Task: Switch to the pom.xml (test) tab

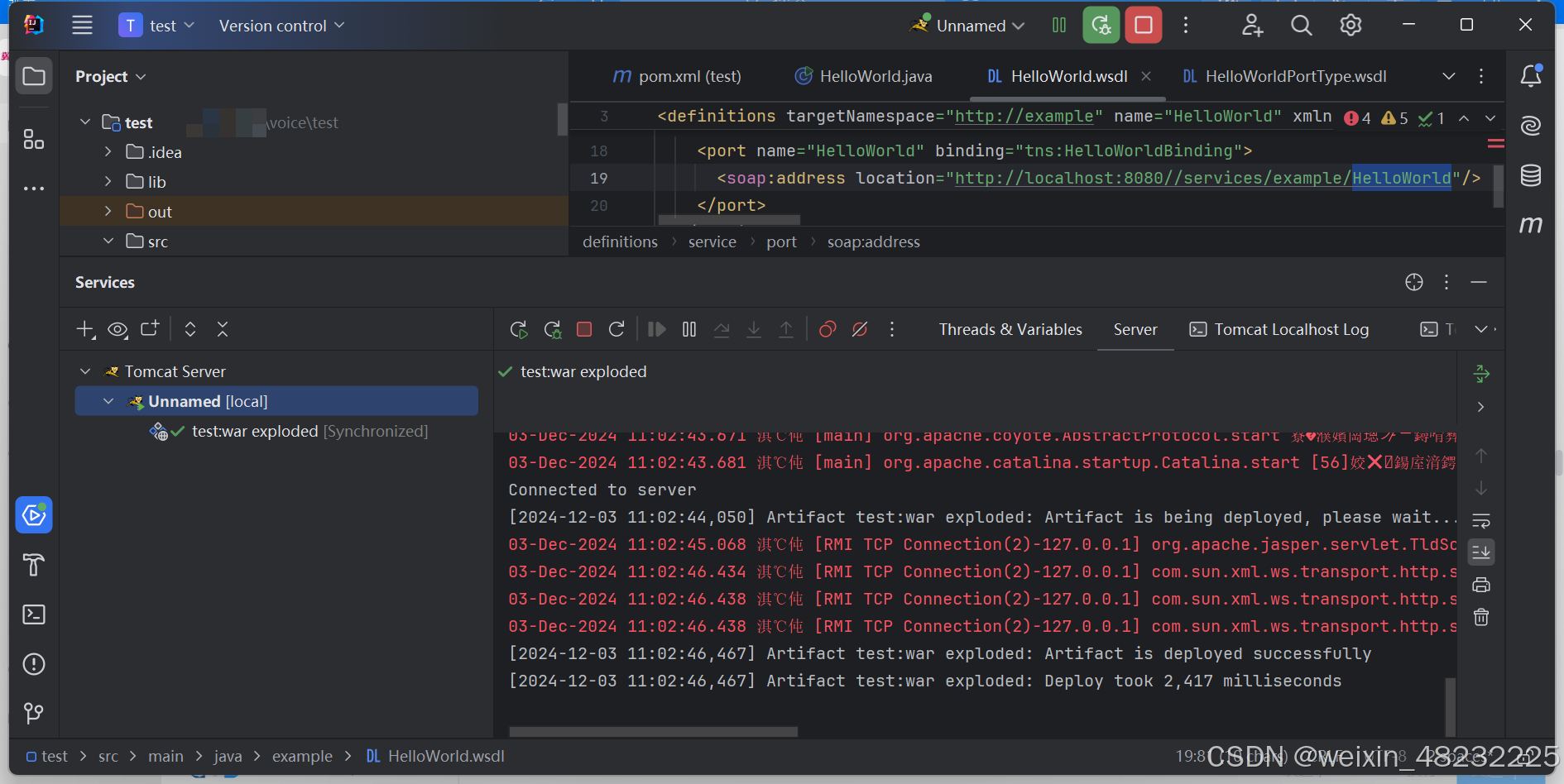Action: click(x=676, y=76)
